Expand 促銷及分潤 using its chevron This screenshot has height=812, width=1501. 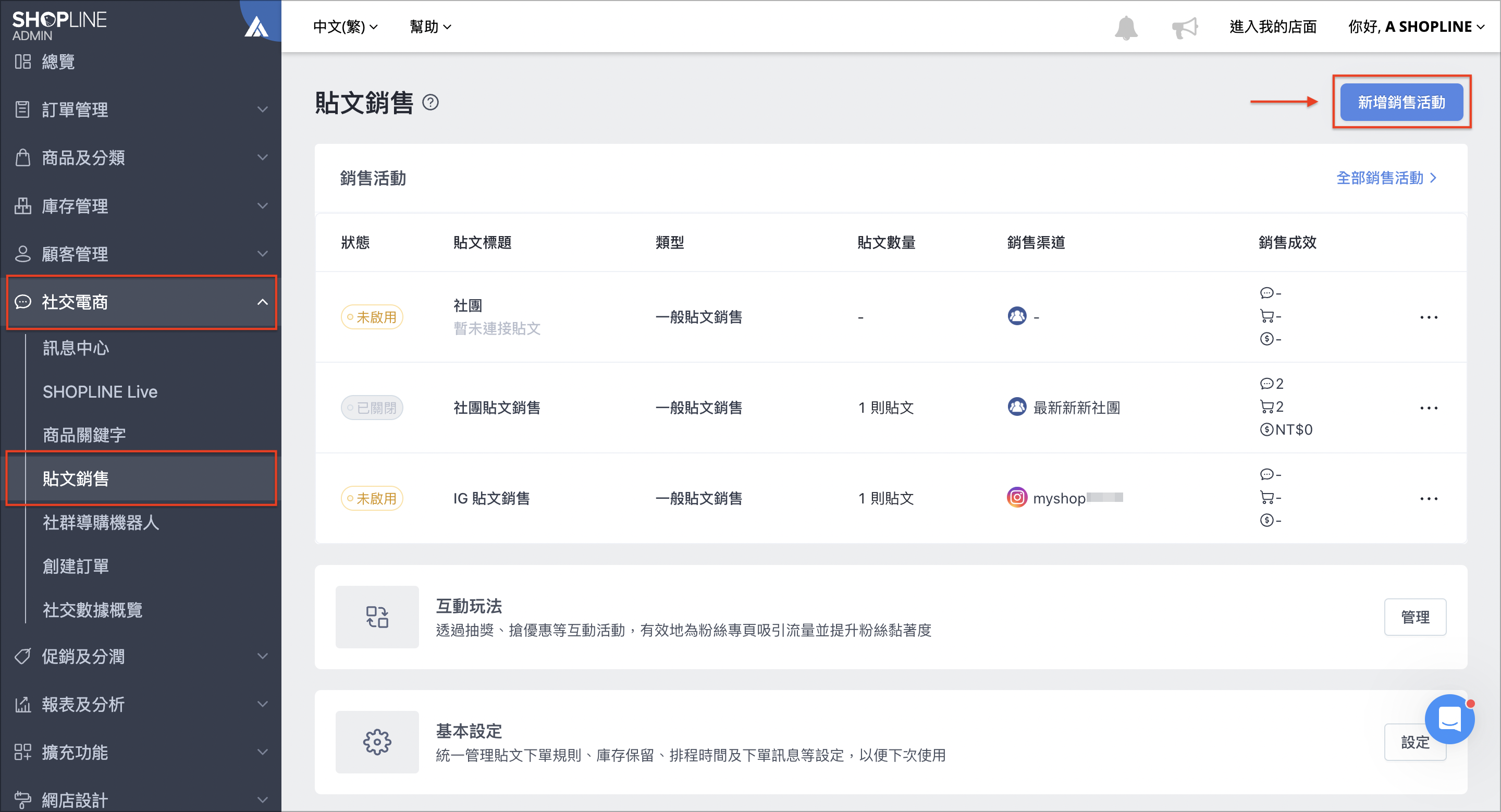[x=263, y=656]
